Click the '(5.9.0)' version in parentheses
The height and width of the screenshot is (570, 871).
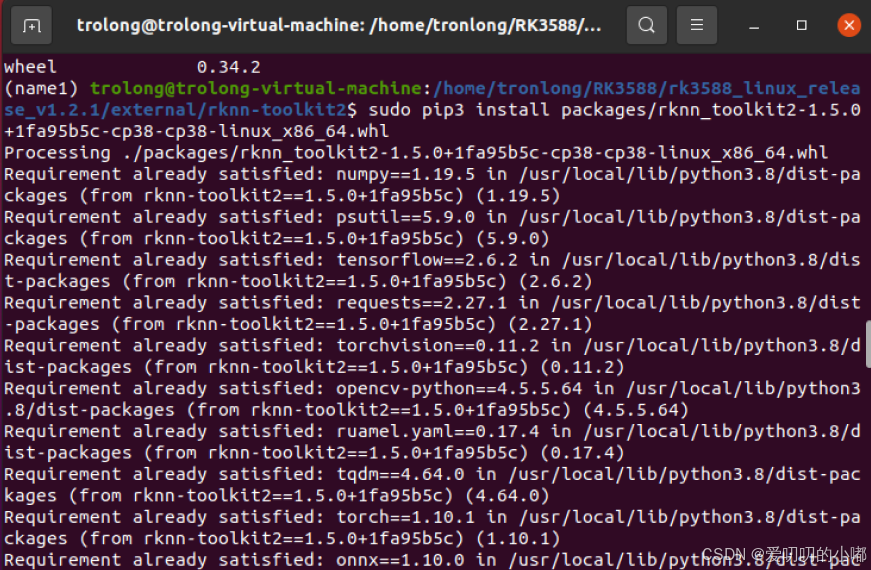pyautogui.click(x=513, y=239)
